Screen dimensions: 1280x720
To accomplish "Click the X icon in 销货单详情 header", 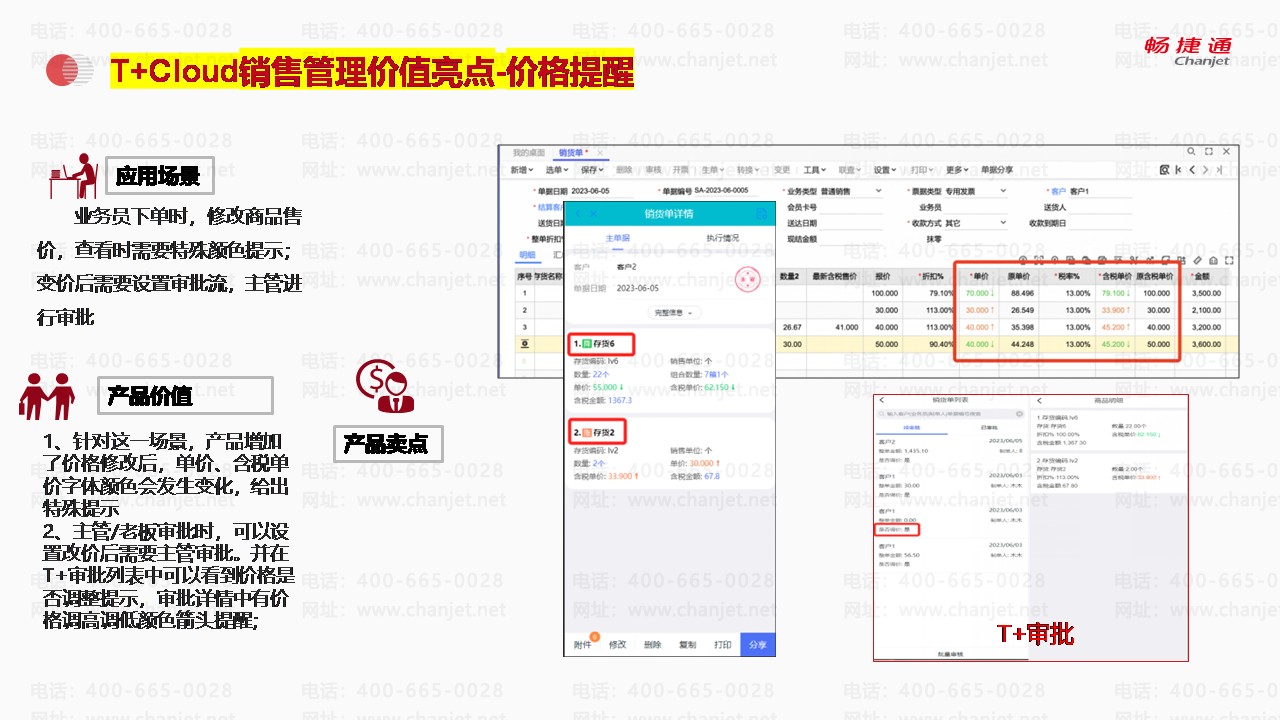I will (x=593, y=213).
